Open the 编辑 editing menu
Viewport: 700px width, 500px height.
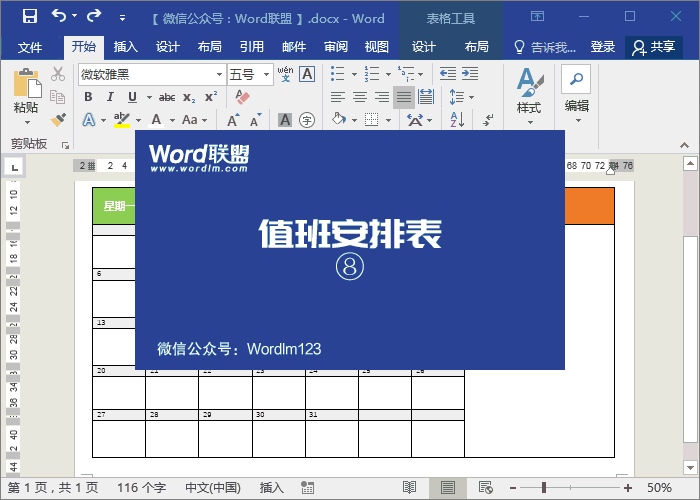[x=576, y=94]
